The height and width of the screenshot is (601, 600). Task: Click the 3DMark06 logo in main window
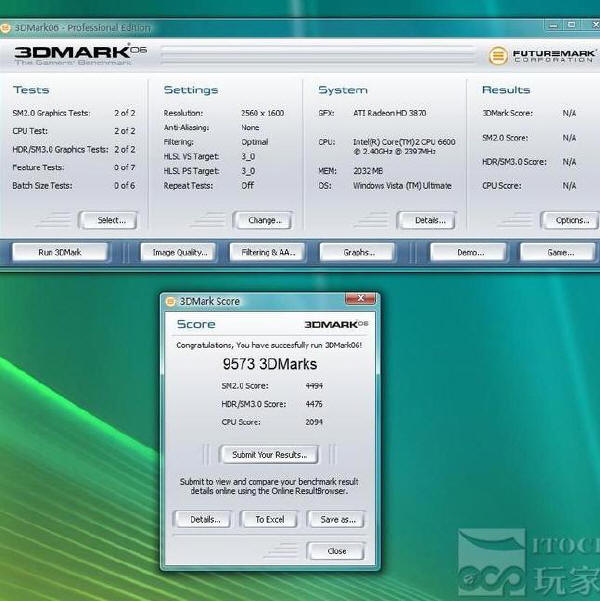[x=80, y=56]
